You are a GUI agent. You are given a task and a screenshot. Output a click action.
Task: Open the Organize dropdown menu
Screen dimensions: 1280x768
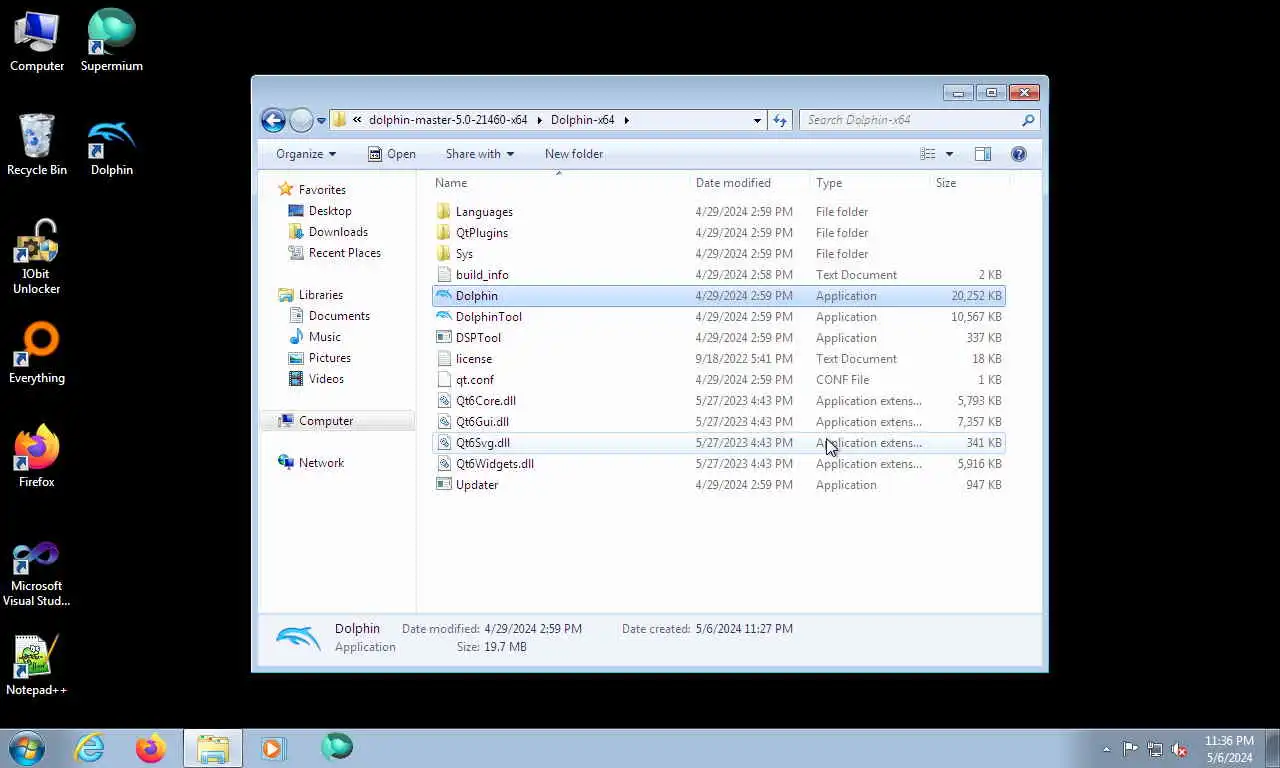[306, 154]
